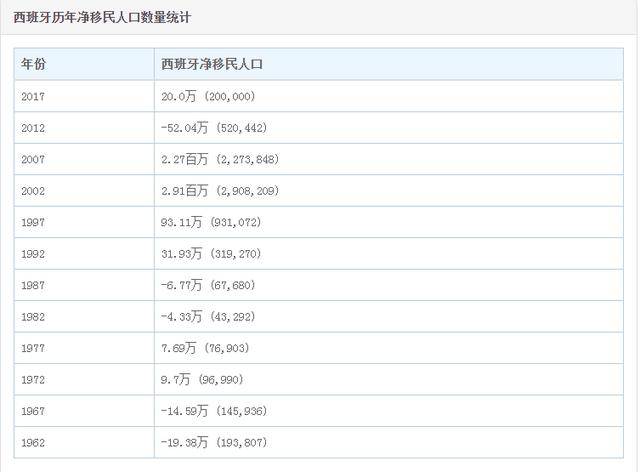
Task: Select the 1997 year cell
Action: (84, 222)
